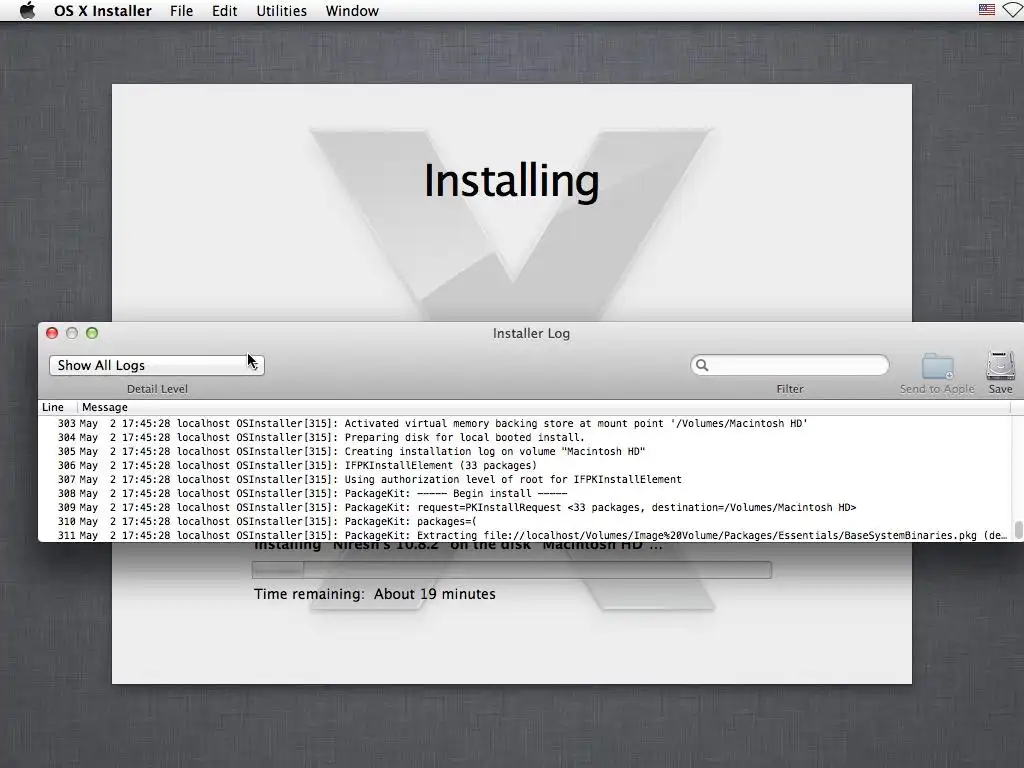Click the Wi-Fi status icon

1013,10
